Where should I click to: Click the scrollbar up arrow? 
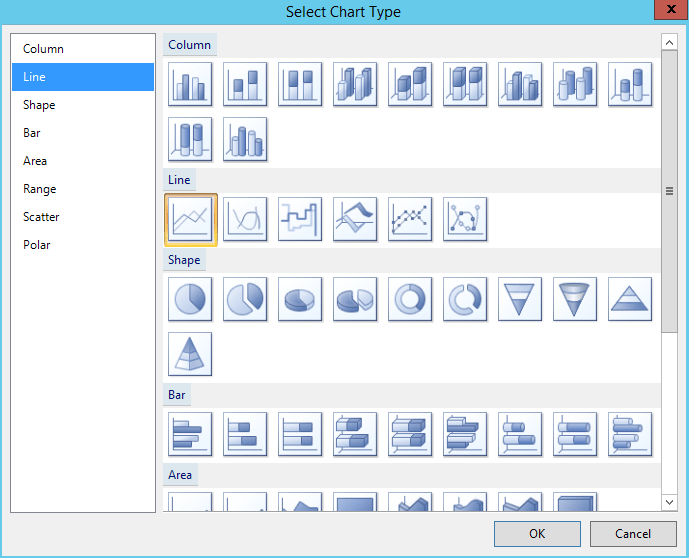[x=669, y=42]
